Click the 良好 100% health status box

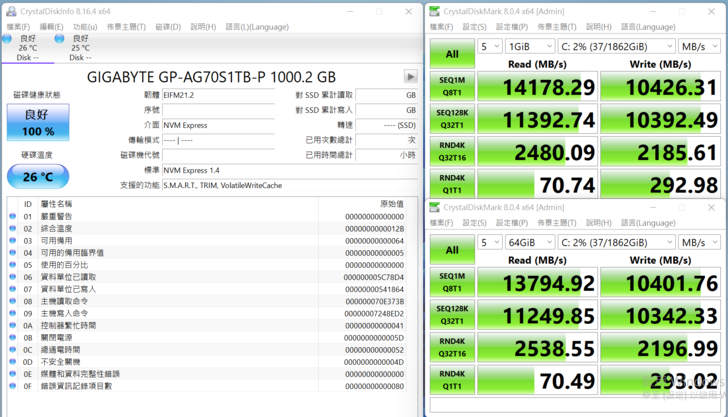(38, 123)
